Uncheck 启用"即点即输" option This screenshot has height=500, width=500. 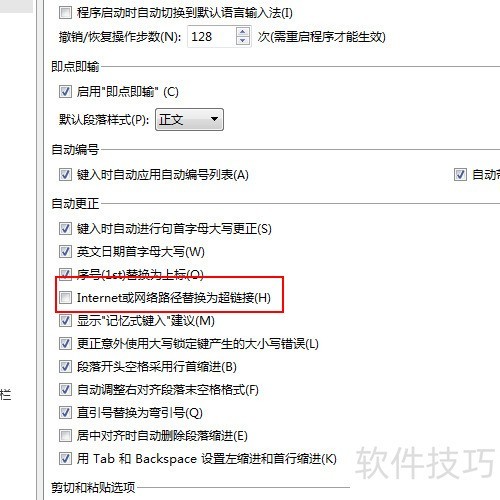65,91
